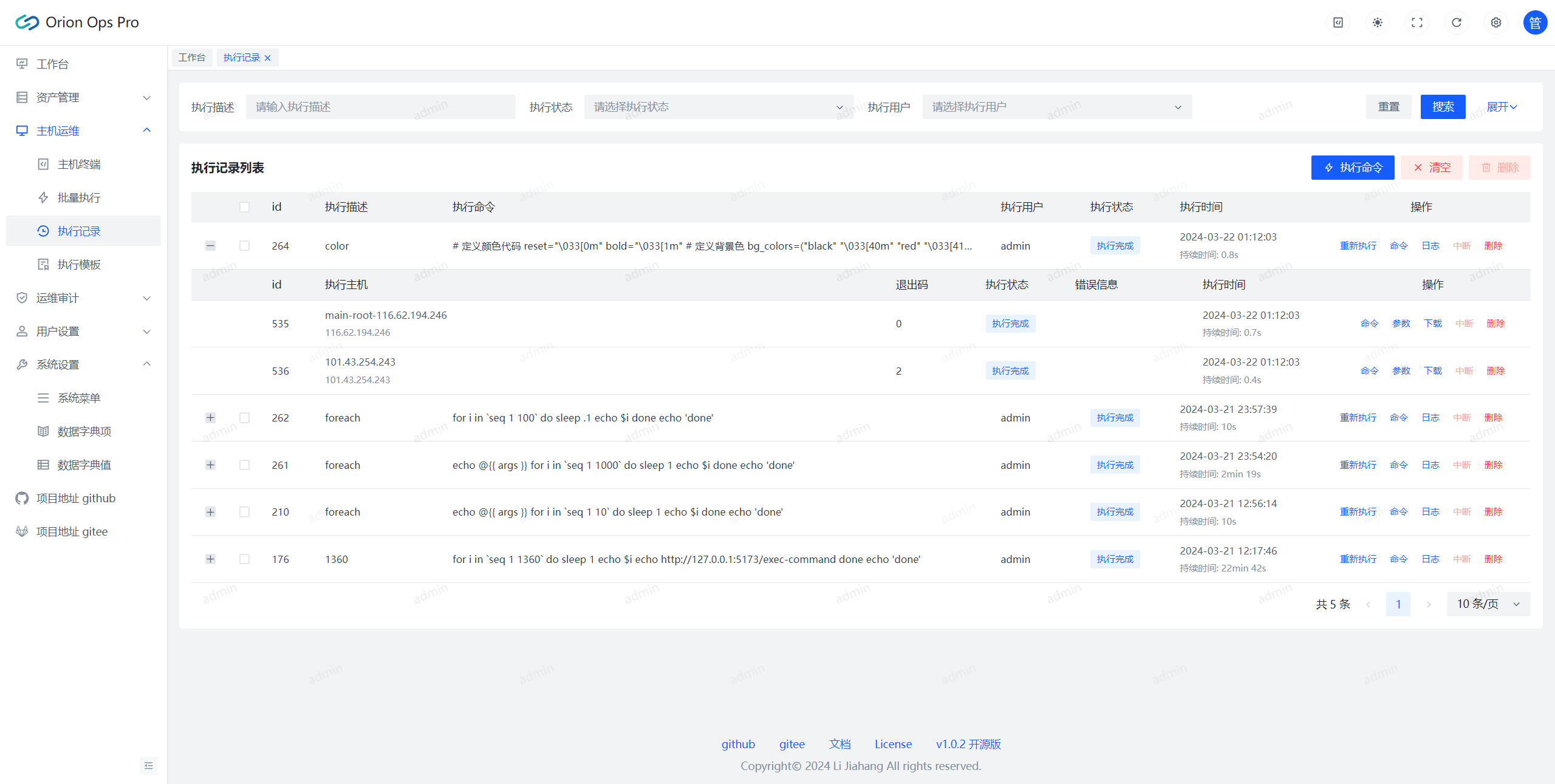Click the user avatar 管 icon

[1535, 22]
